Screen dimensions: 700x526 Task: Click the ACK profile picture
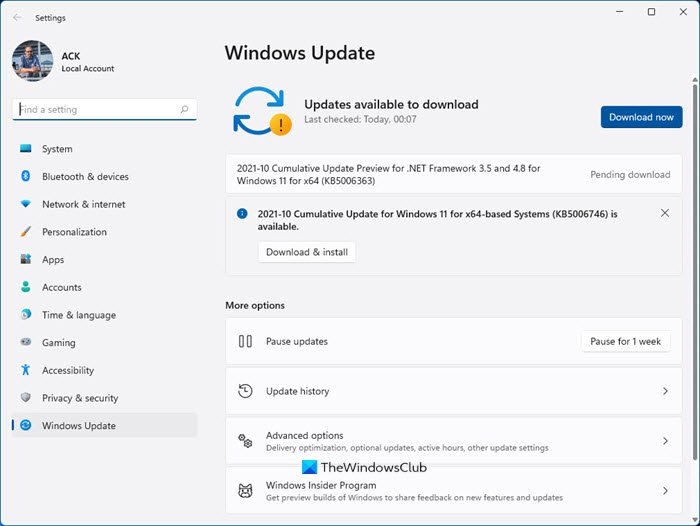click(33, 61)
